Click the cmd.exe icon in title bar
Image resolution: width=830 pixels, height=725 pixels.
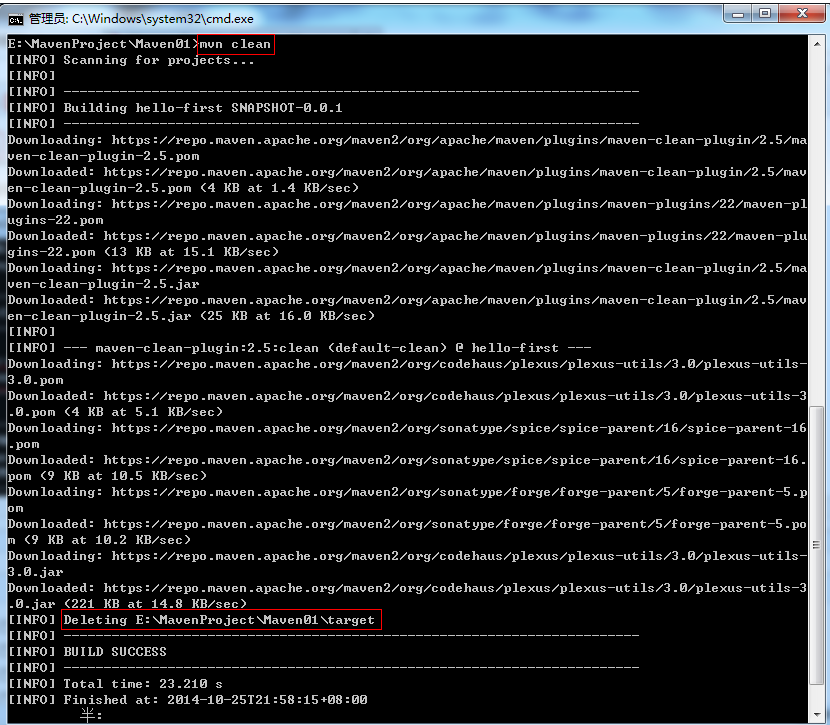pos(15,19)
